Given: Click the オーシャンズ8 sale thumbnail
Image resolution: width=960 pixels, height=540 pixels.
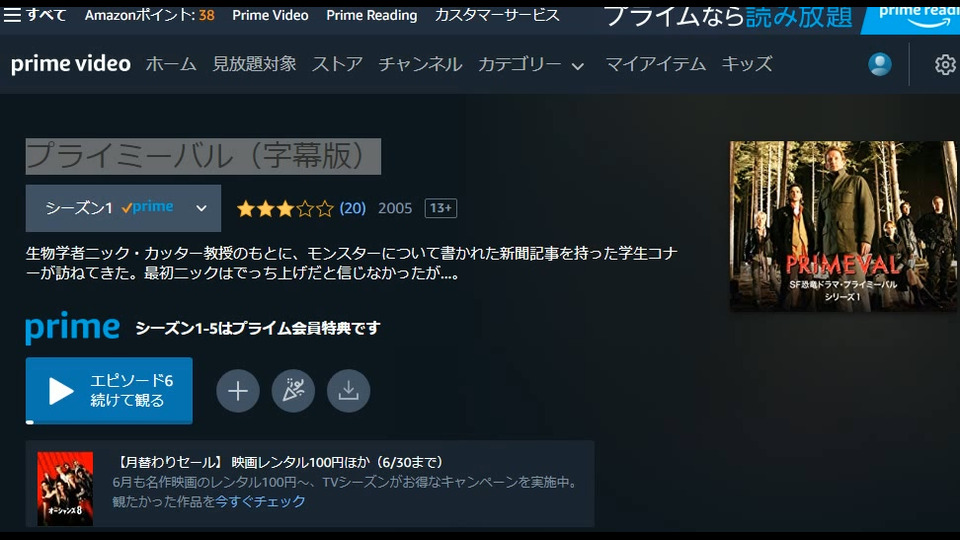Looking at the screenshot, I should [x=66, y=489].
